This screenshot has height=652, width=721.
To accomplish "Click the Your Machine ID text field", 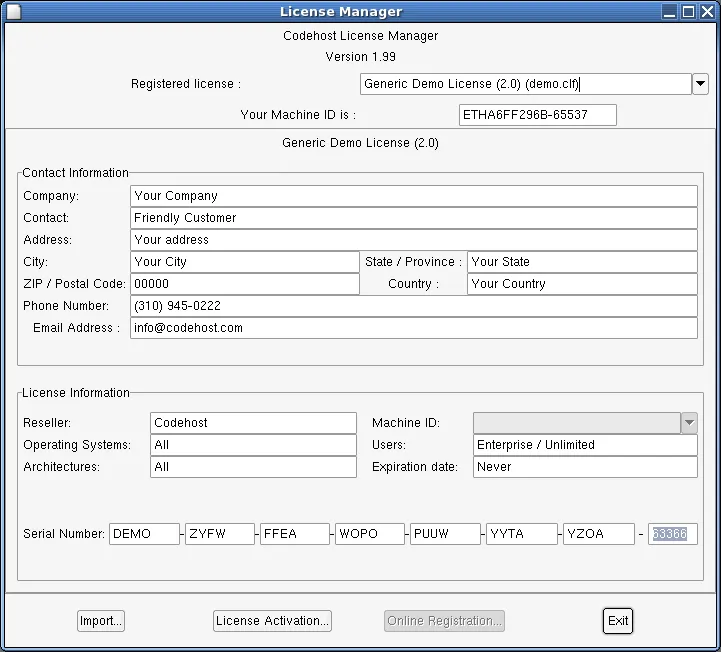I will click(x=538, y=114).
